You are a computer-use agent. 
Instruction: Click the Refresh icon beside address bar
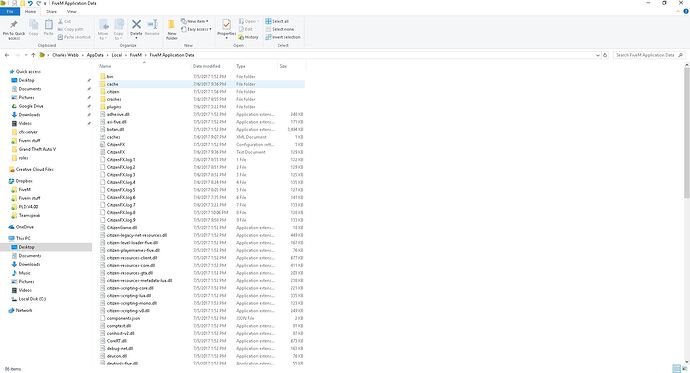click(x=605, y=55)
